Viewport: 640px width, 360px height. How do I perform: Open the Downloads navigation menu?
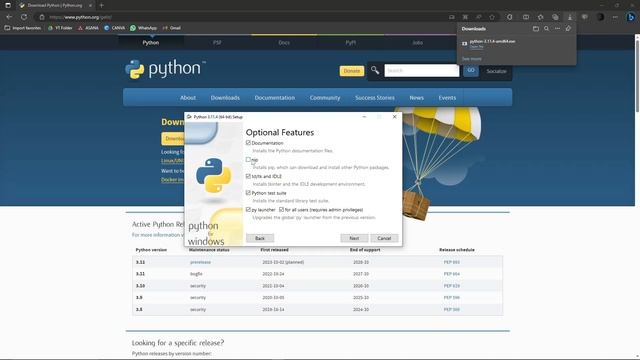pyautogui.click(x=225, y=98)
